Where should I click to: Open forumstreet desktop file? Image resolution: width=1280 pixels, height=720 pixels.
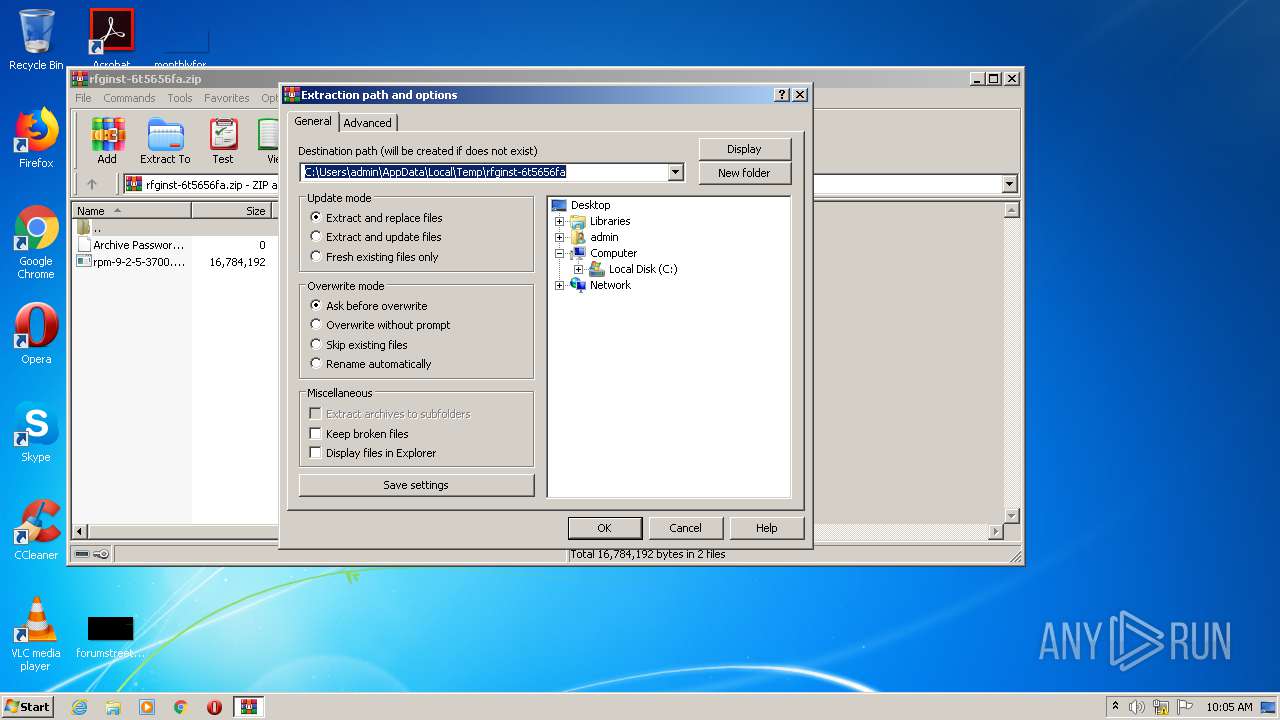tap(110, 638)
